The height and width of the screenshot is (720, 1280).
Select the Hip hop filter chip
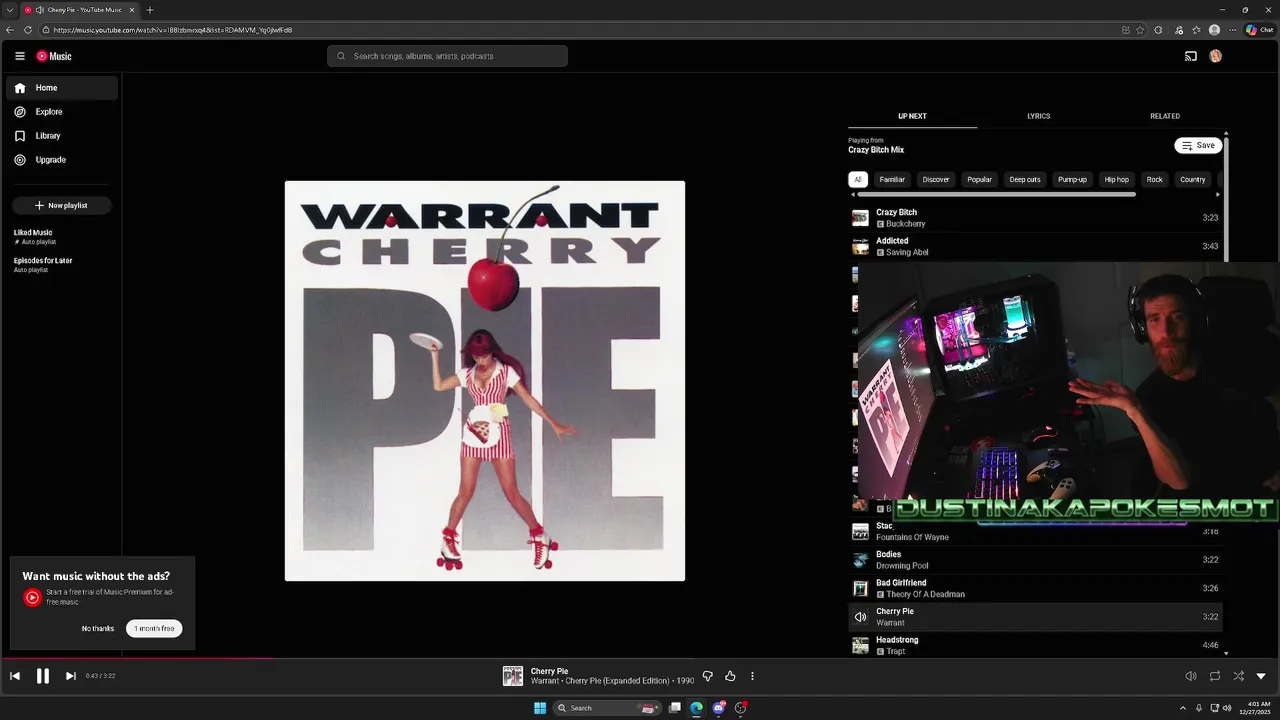point(1116,179)
